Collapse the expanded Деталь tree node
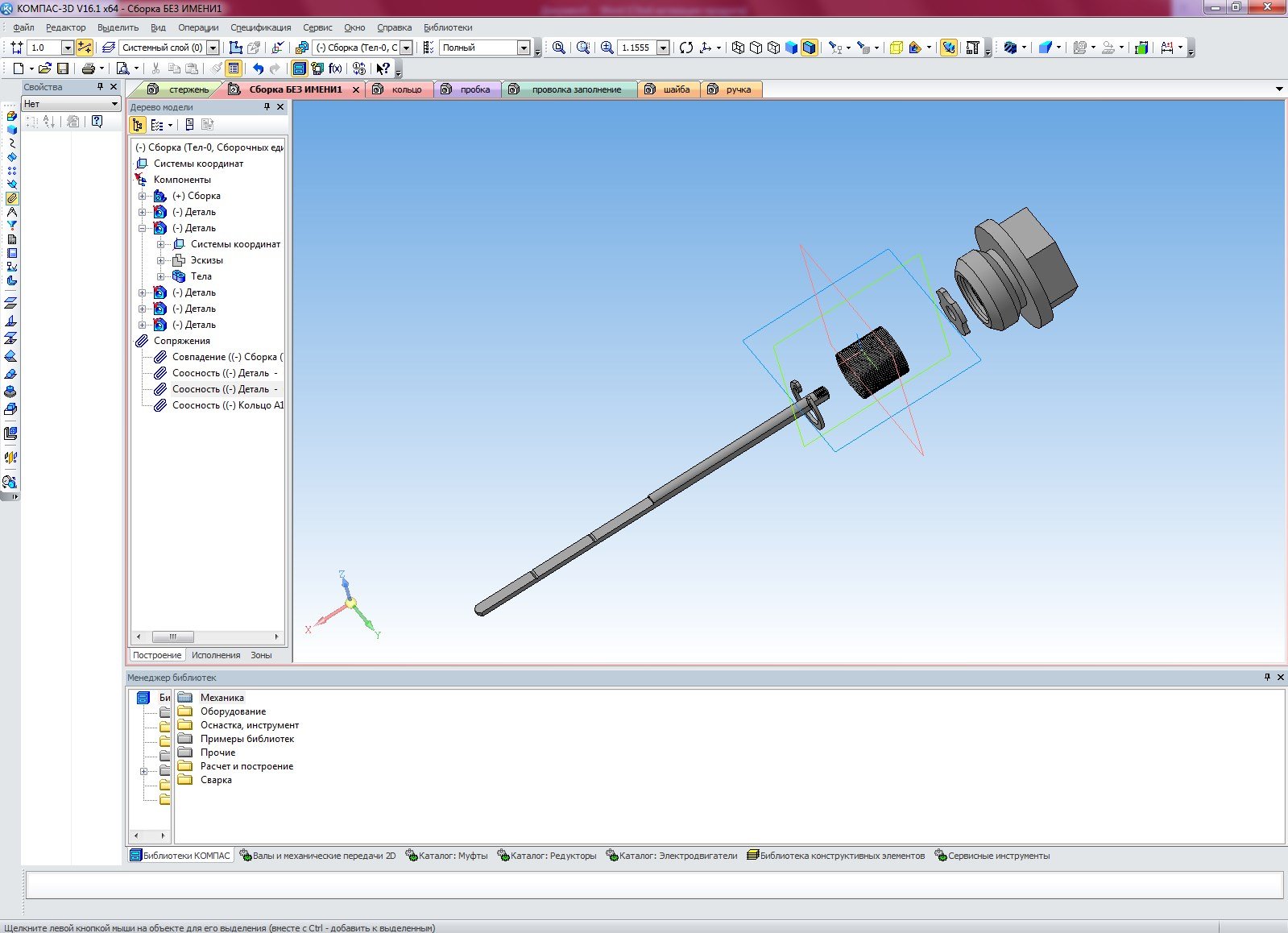 point(143,228)
